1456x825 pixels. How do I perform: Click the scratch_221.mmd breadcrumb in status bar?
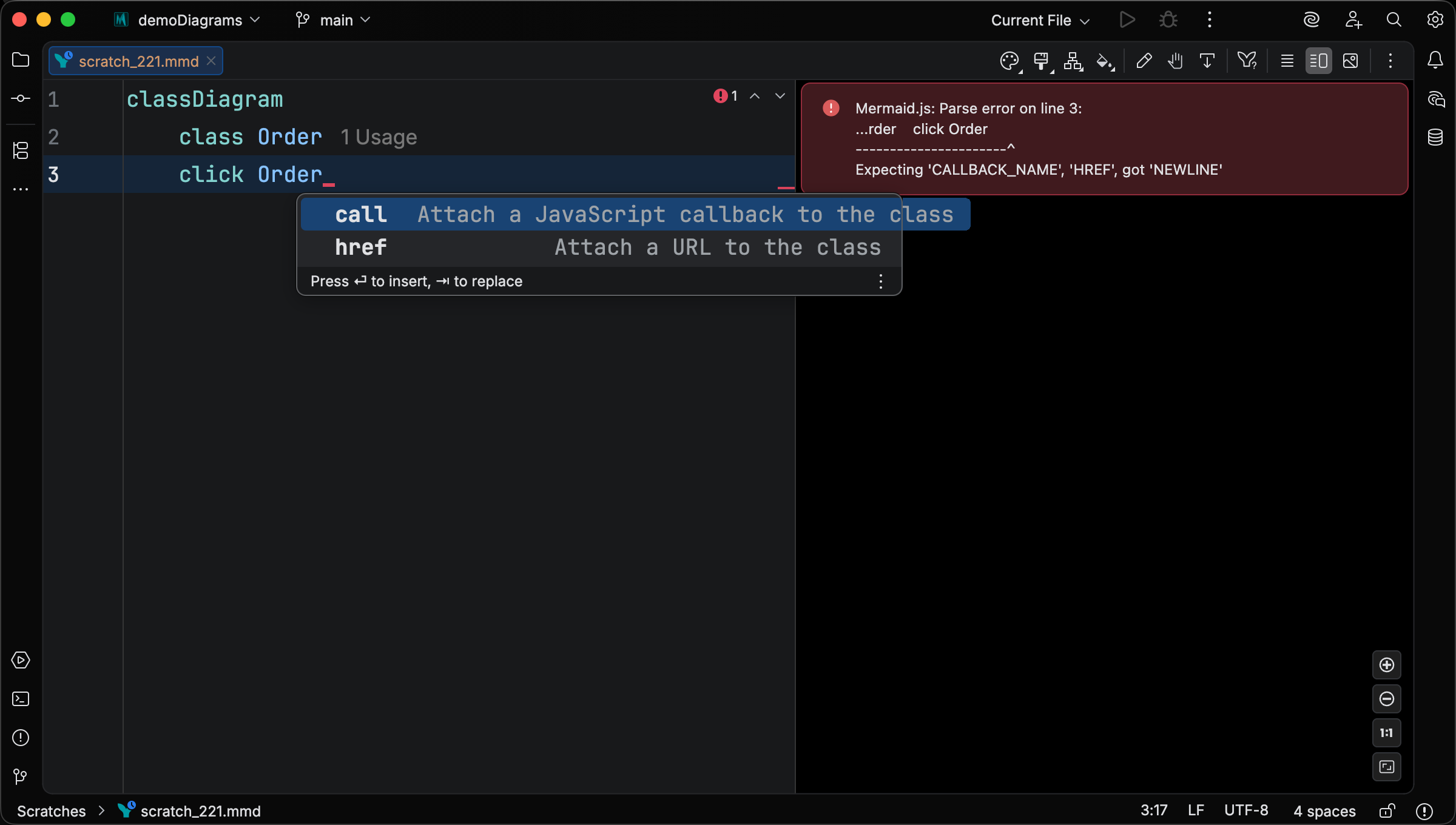coord(189,811)
